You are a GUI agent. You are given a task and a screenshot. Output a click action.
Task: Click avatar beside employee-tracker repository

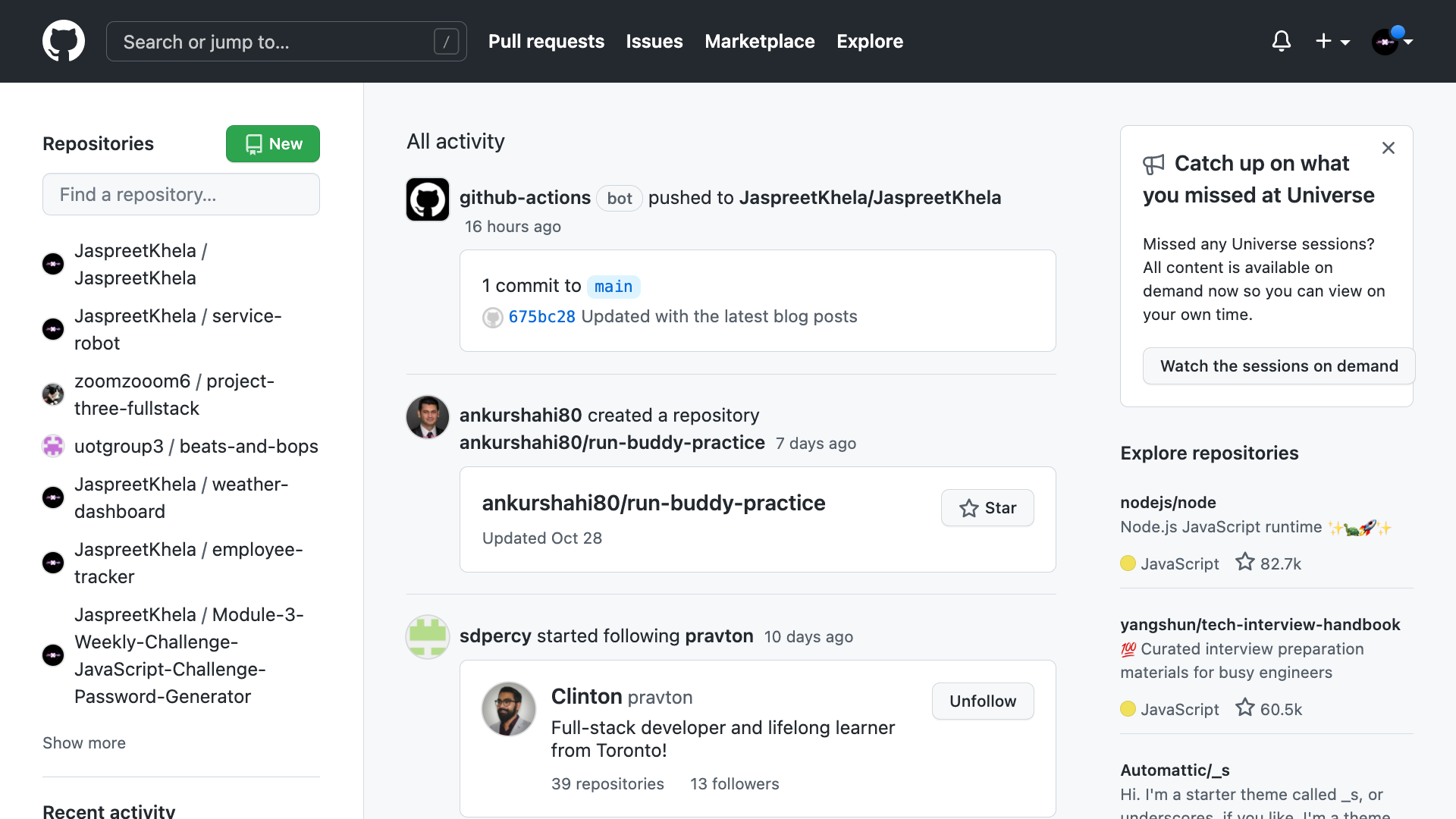click(x=53, y=563)
